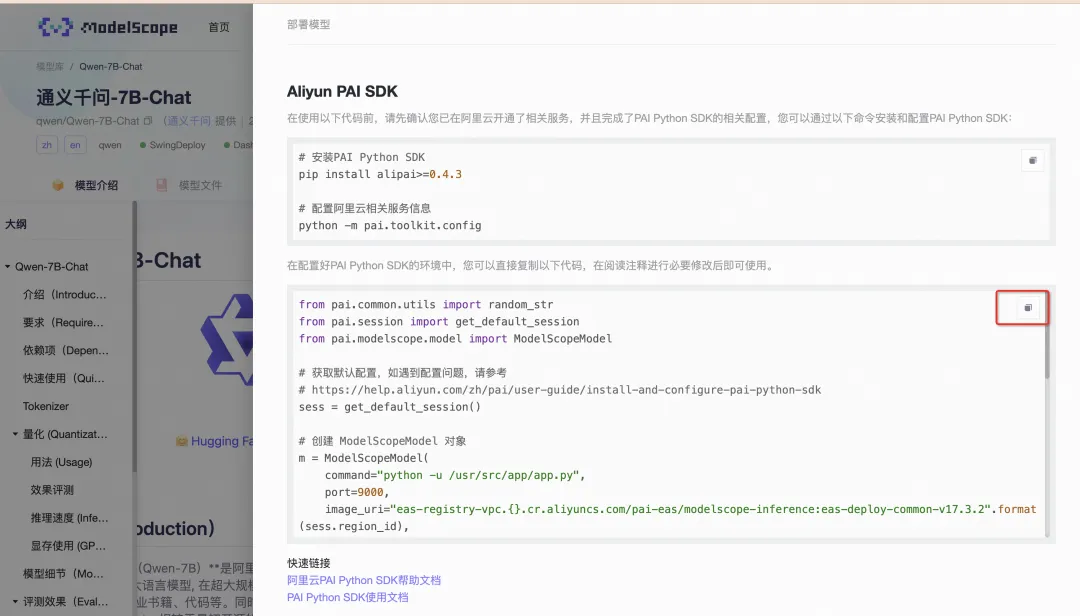Toggle the 评测效果 (Eval… outline node
Image resolution: width=1080 pixels, height=616 pixels.
click(15, 602)
